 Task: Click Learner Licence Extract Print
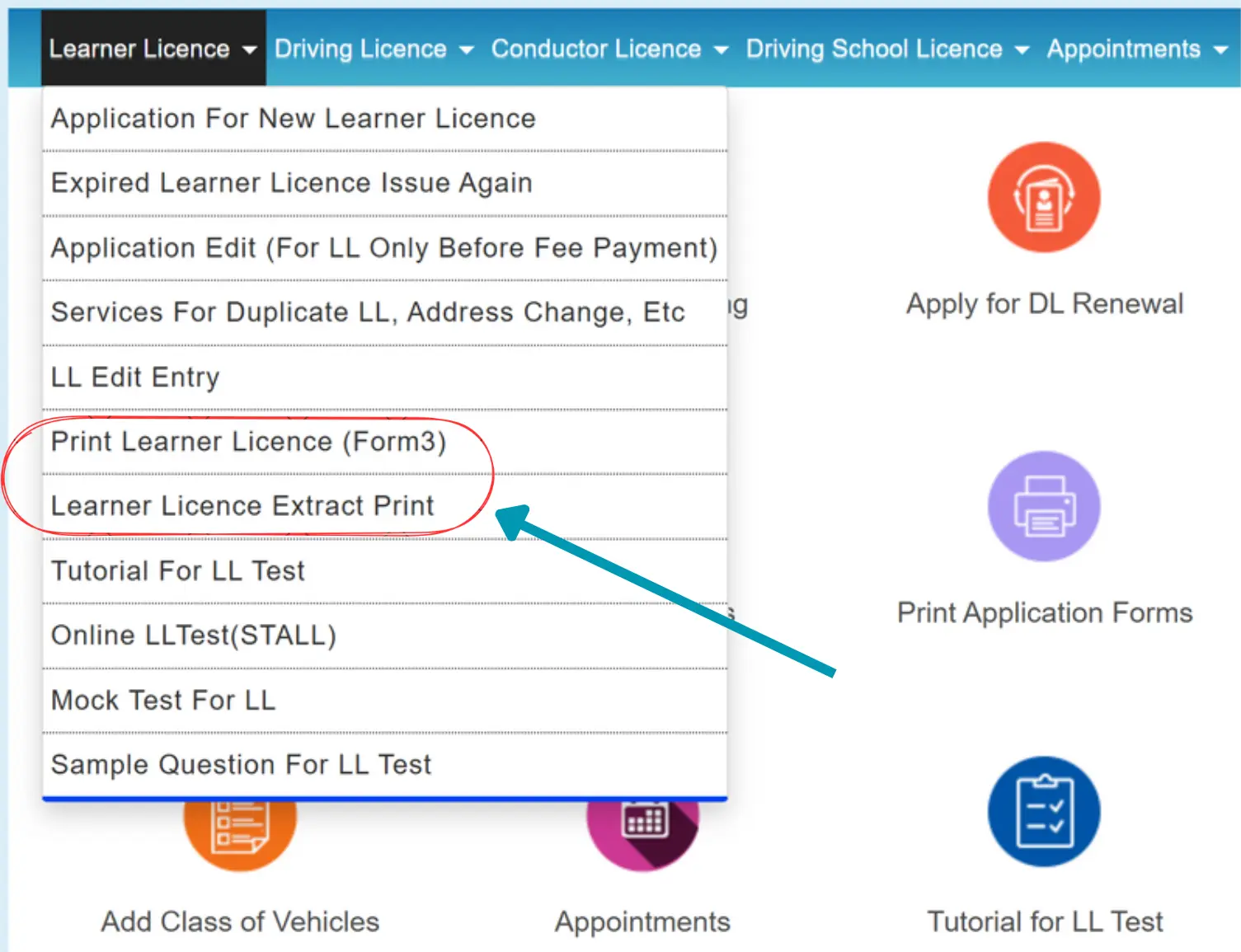[x=242, y=506]
